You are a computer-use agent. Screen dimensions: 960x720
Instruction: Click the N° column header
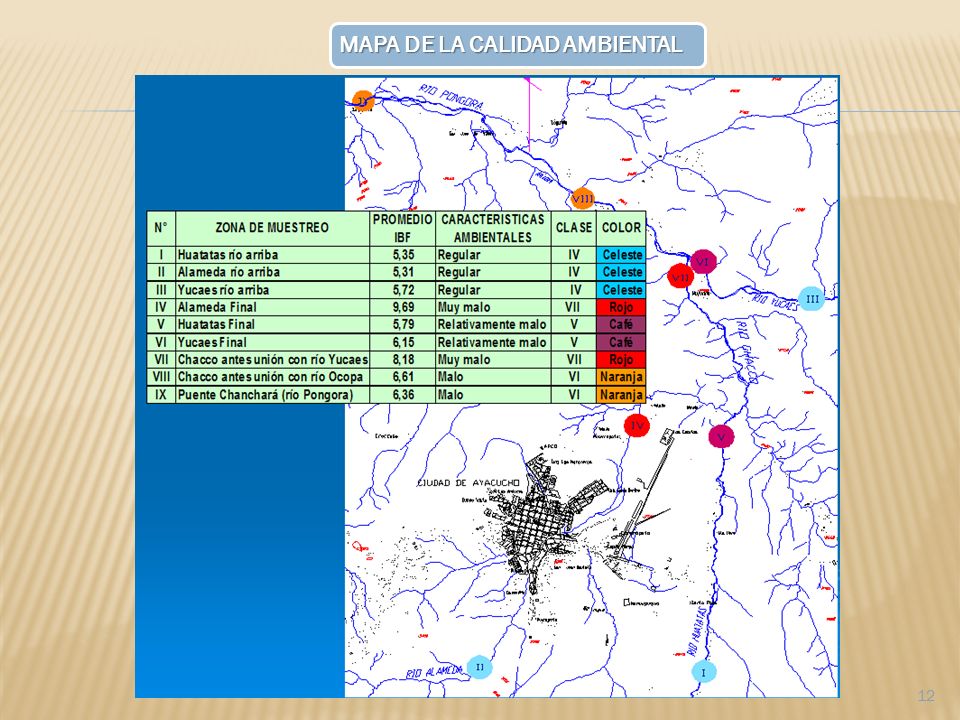161,228
